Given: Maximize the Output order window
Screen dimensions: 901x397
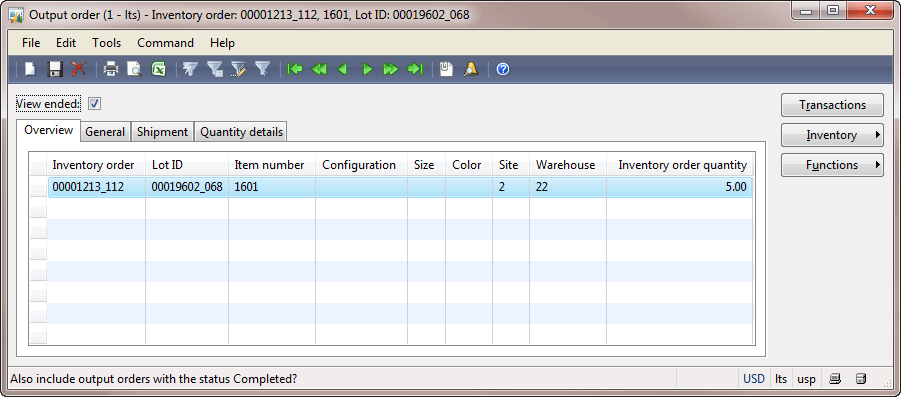Looking at the screenshot, I should point(833,11).
